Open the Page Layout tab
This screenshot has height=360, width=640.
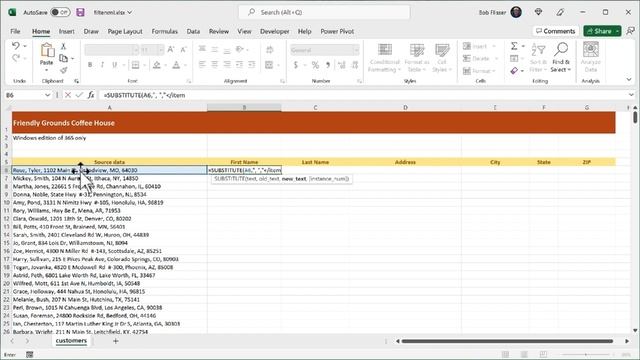(125, 31)
